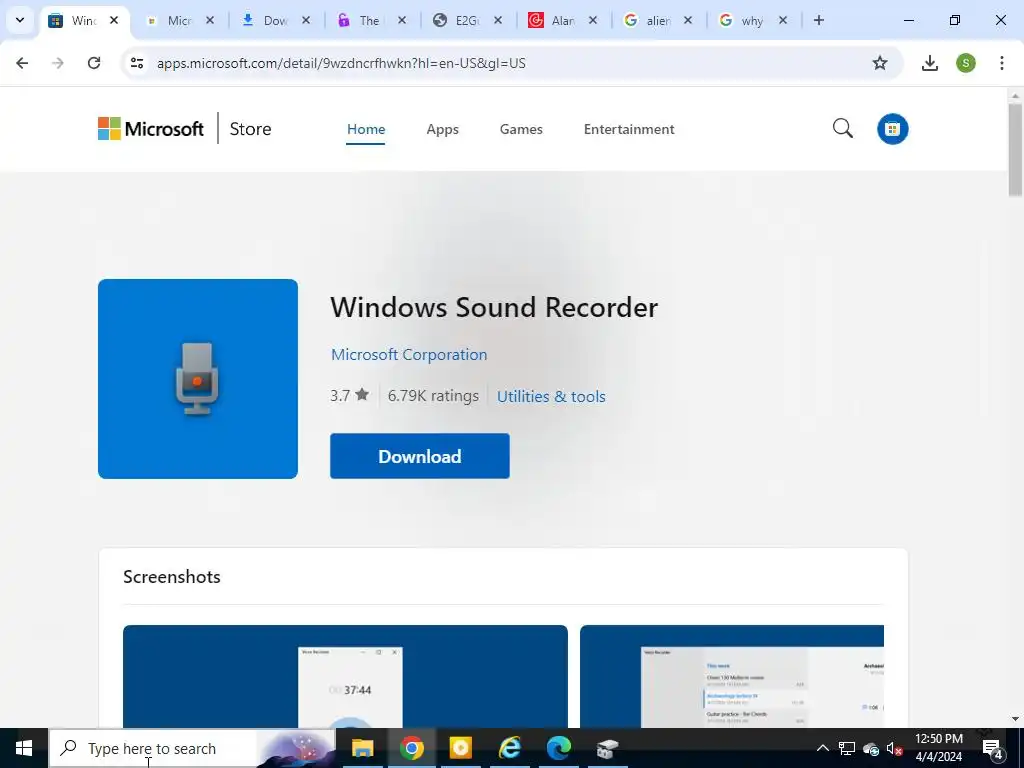
Task: Click the Chrome taskbar icon
Action: (x=411, y=748)
